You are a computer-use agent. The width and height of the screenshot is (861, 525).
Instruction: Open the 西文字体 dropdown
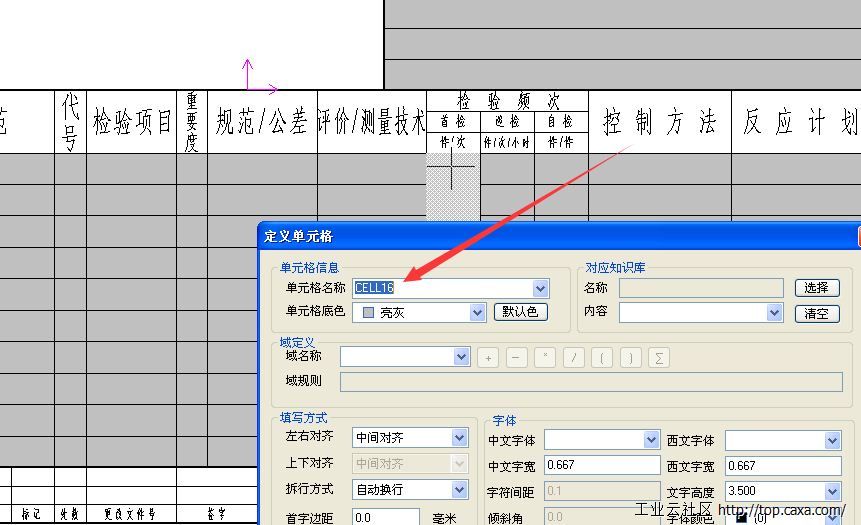point(832,440)
